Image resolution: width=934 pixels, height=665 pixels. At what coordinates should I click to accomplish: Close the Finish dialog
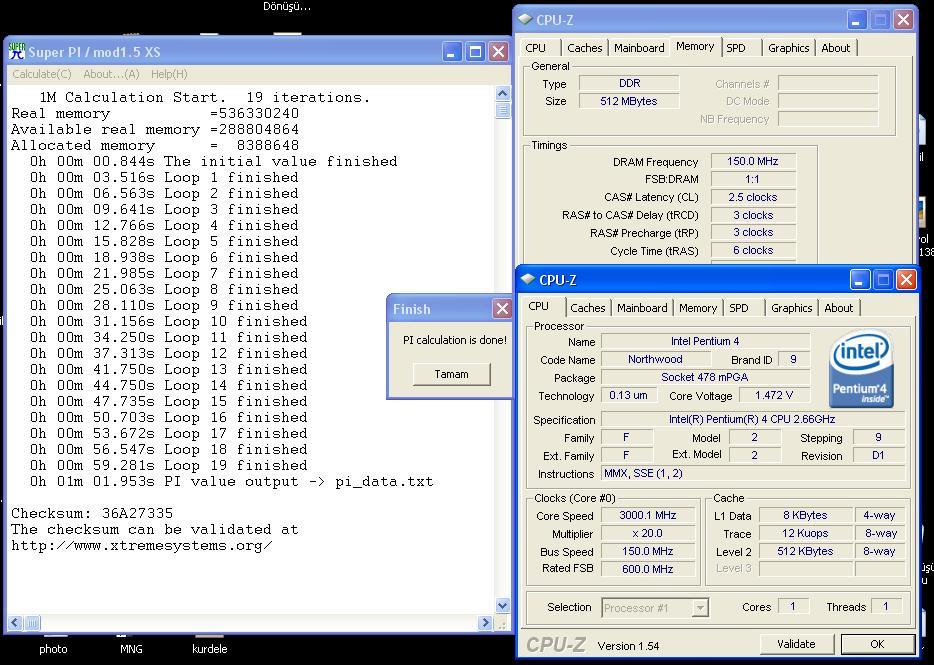502,308
